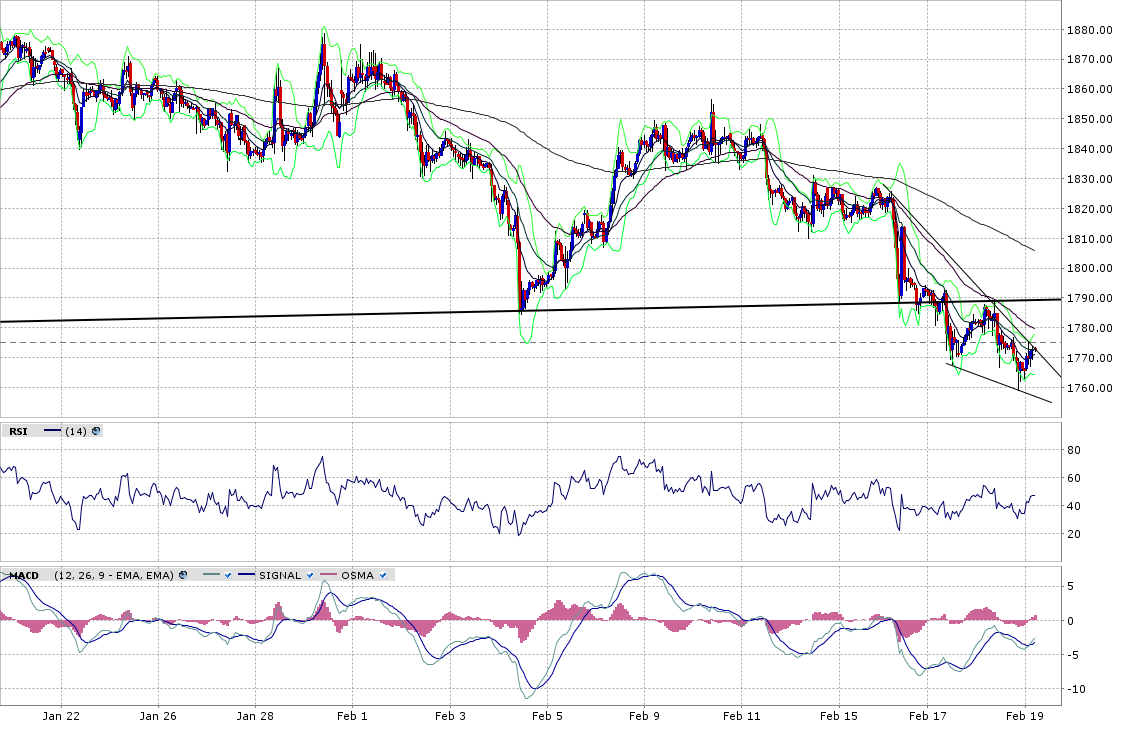Viewport: 1121px width, 730px height.
Task: Uncheck the MACD line checkbox
Action: click(227, 575)
